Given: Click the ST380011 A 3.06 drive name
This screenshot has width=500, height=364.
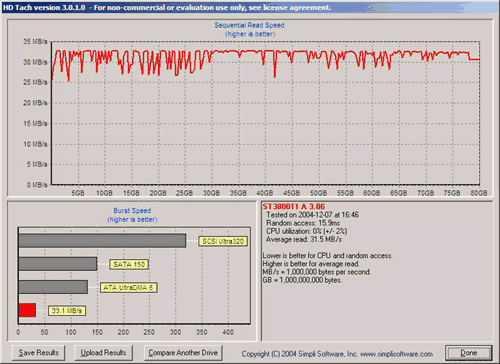Looking at the screenshot, I should coord(293,206).
